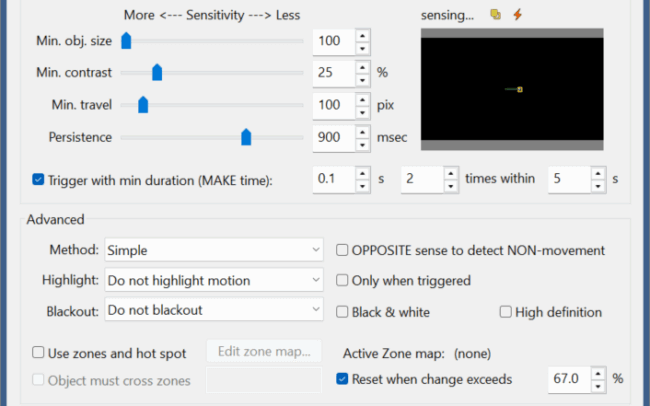Click the Persistence slider handle
Screen dimensions: 650x406
[246, 137]
